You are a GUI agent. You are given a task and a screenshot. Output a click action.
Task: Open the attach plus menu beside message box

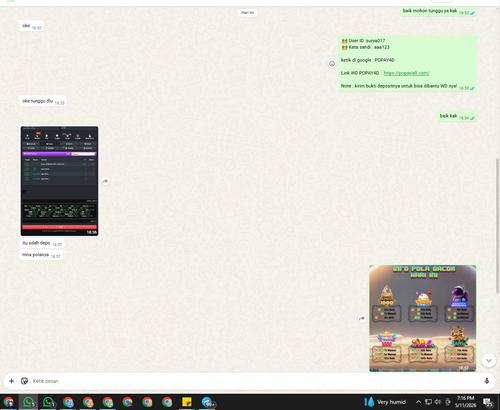tap(11, 381)
